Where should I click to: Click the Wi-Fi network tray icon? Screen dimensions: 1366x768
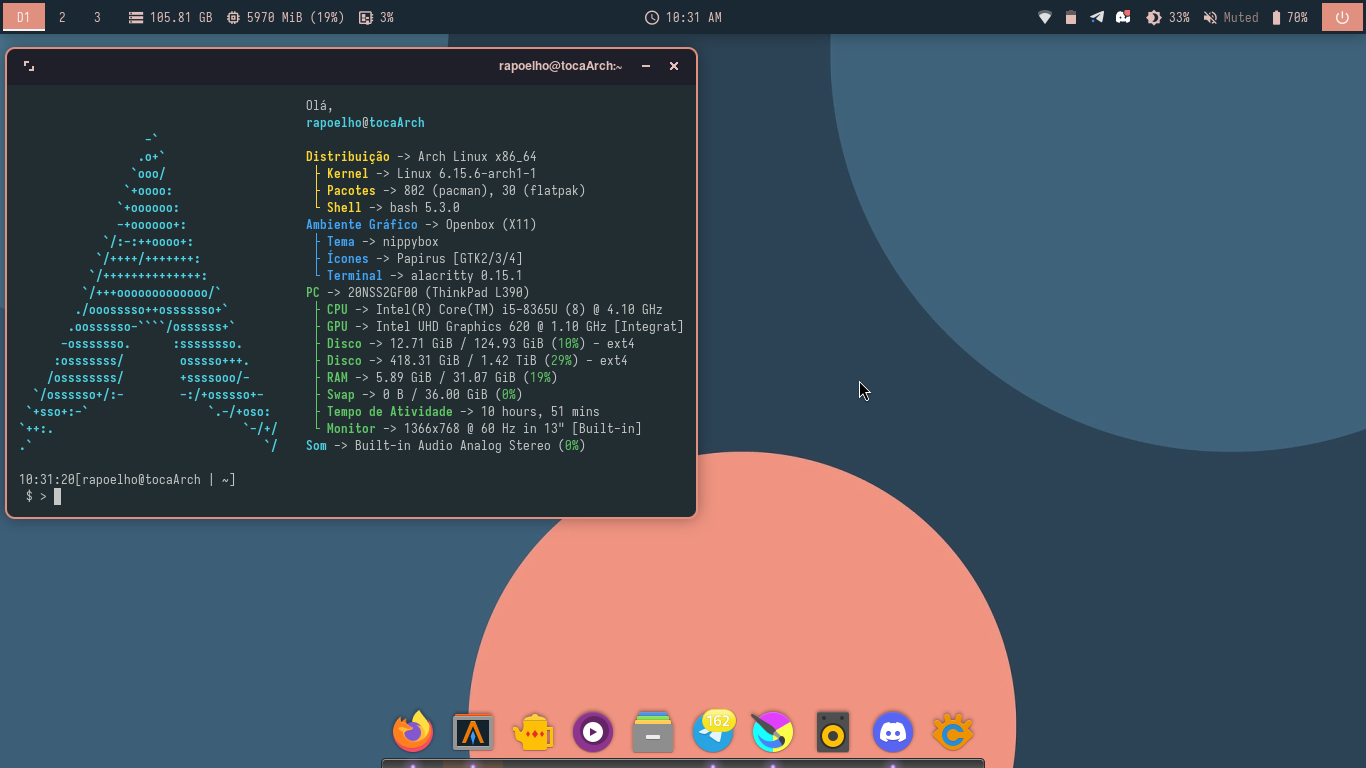(x=1045, y=17)
